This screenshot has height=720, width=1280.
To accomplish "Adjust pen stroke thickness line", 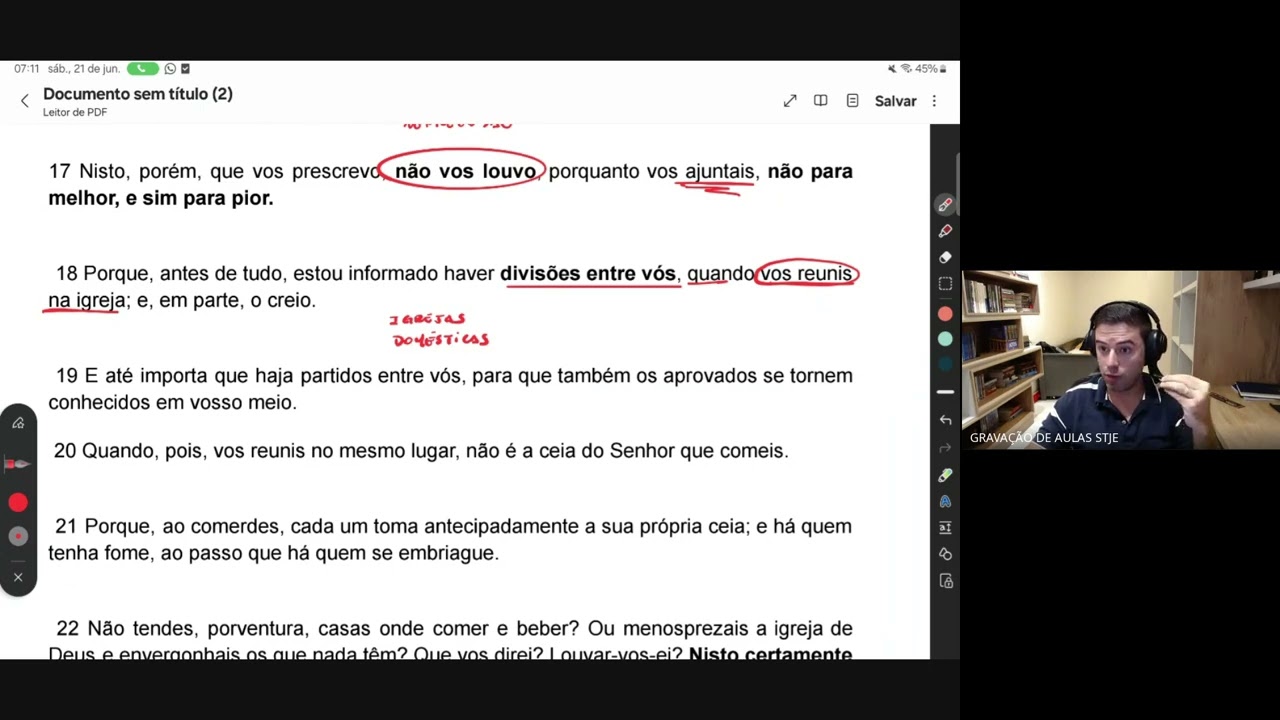I will (x=945, y=392).
